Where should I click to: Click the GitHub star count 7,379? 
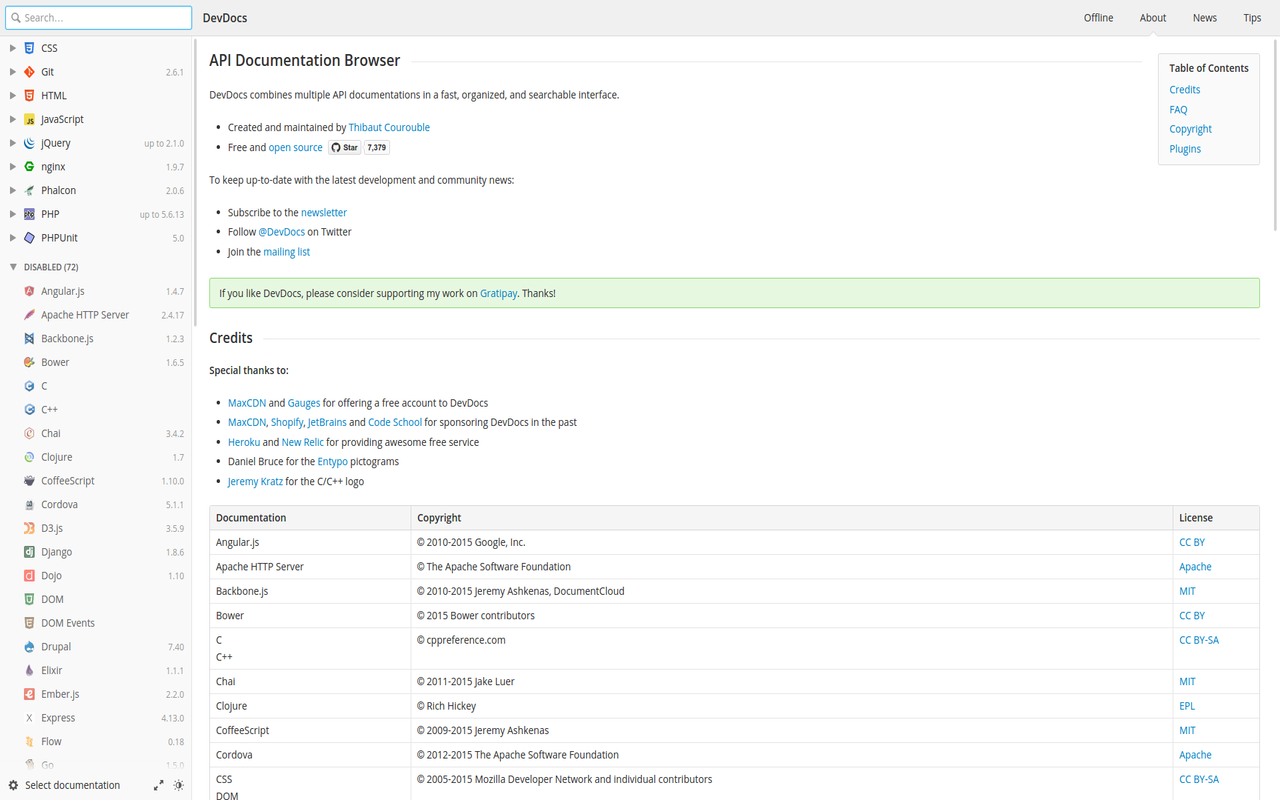pos(377,147)
